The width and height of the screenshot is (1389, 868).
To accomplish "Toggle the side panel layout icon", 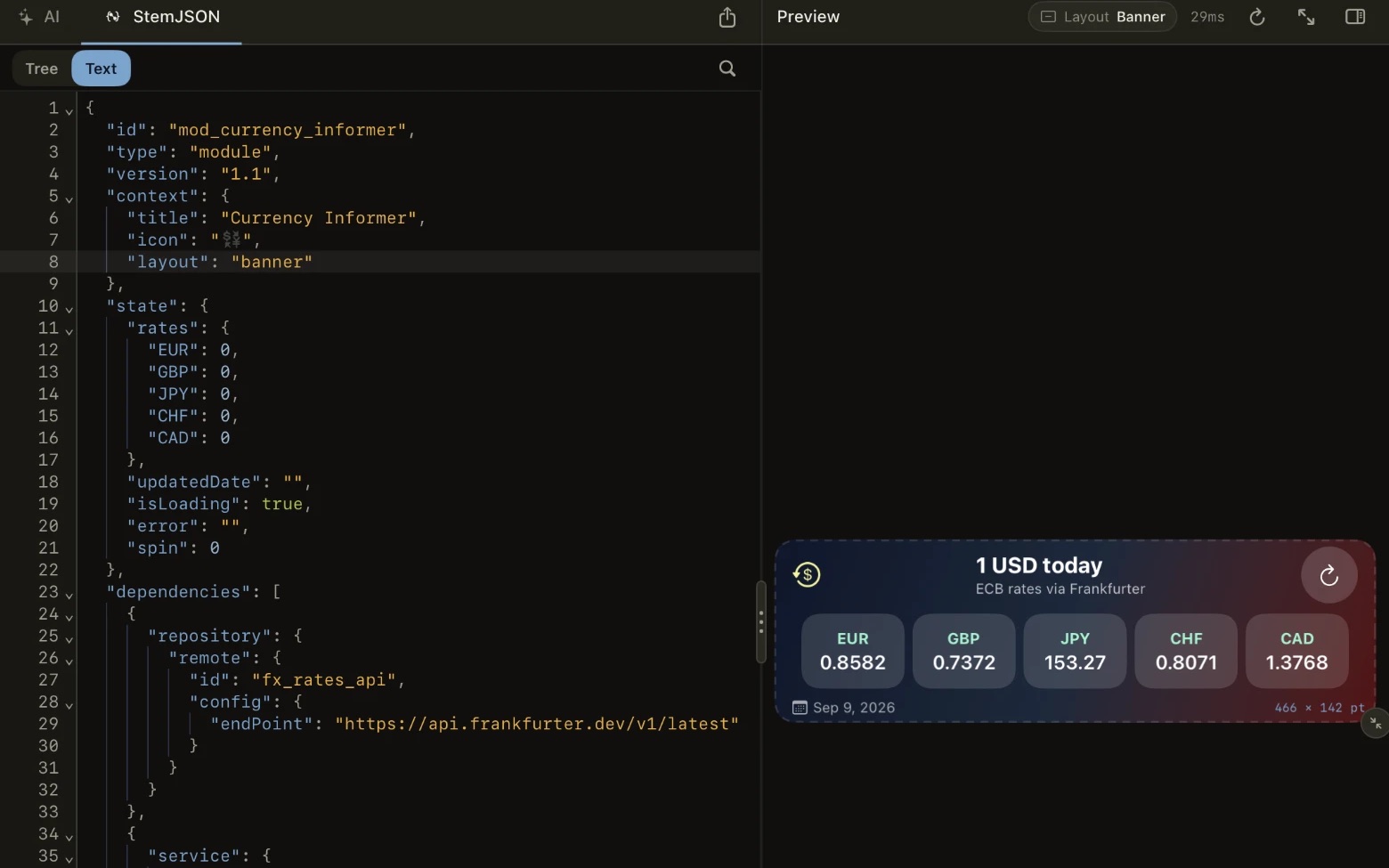I will click(x=1355, y=17).
